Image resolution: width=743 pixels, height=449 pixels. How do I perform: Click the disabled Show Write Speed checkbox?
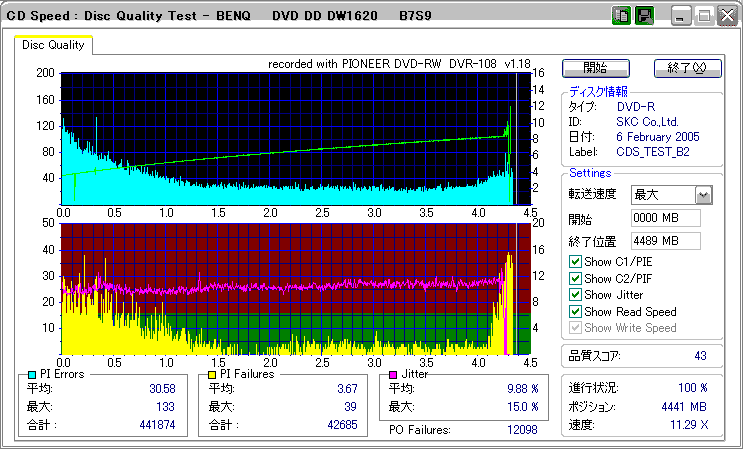click(x=575, y=328)
